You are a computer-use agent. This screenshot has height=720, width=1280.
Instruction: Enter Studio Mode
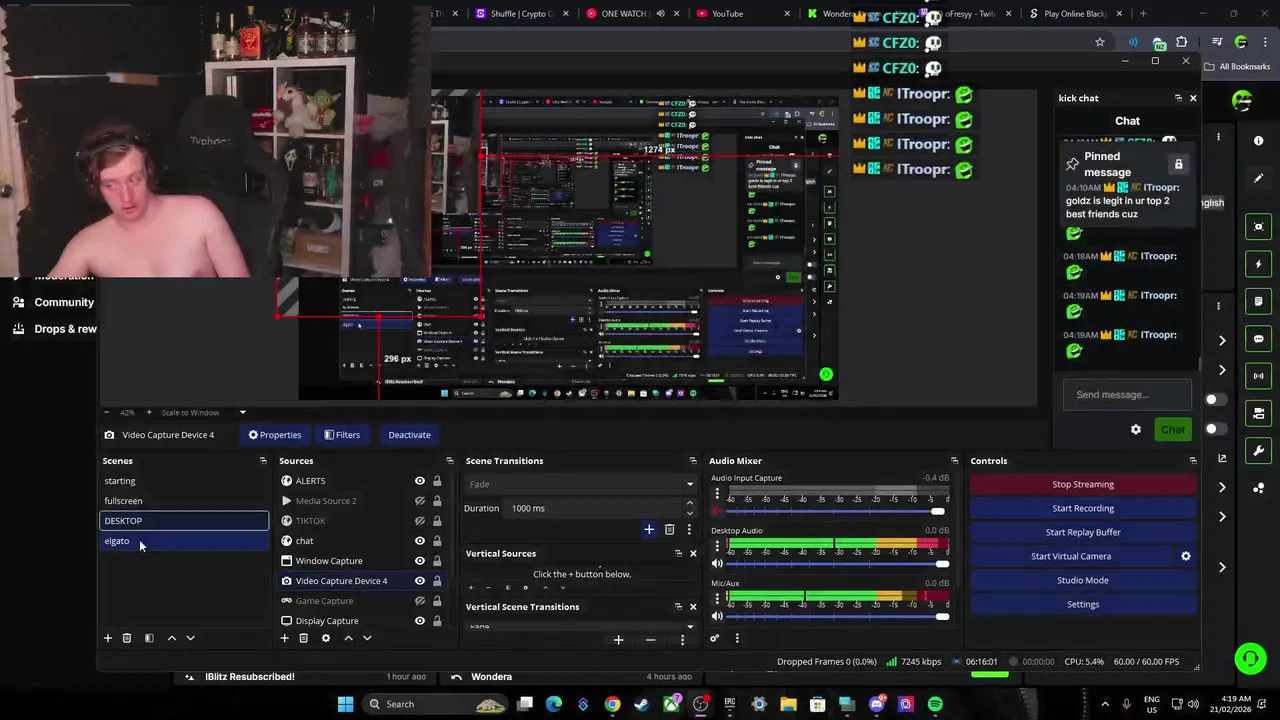click(1083, 580)
